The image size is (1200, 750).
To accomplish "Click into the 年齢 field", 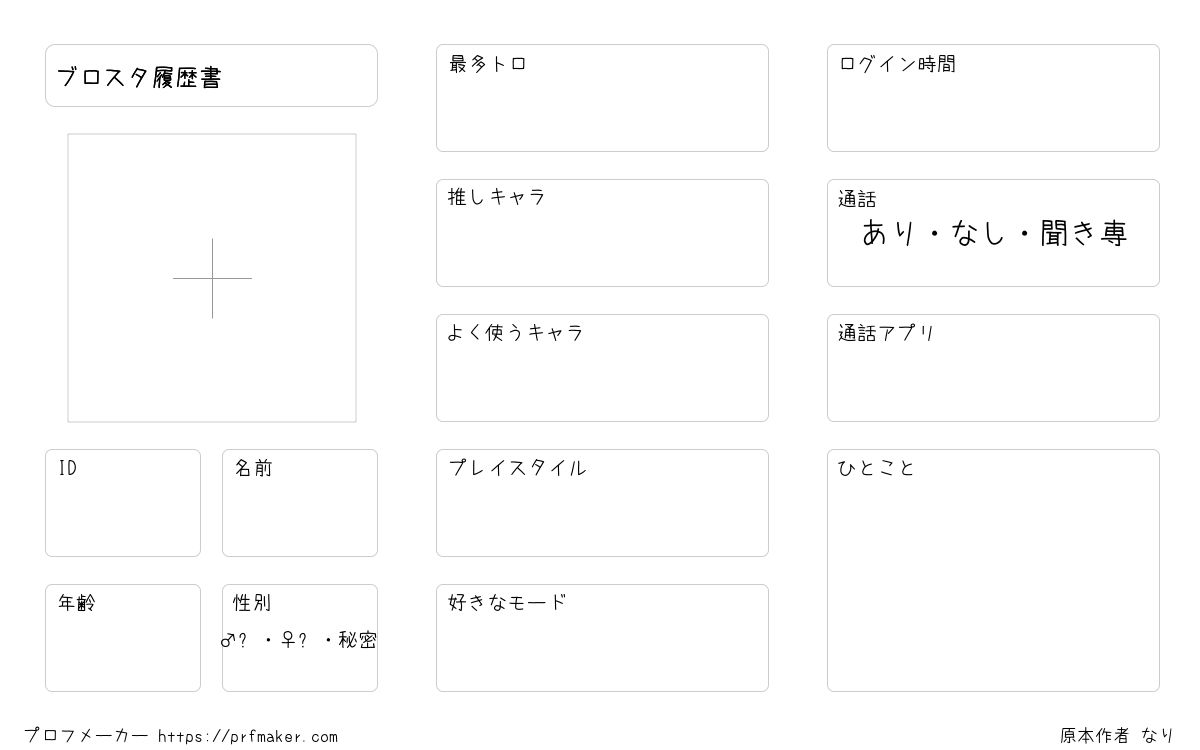I will click(123, 638).
